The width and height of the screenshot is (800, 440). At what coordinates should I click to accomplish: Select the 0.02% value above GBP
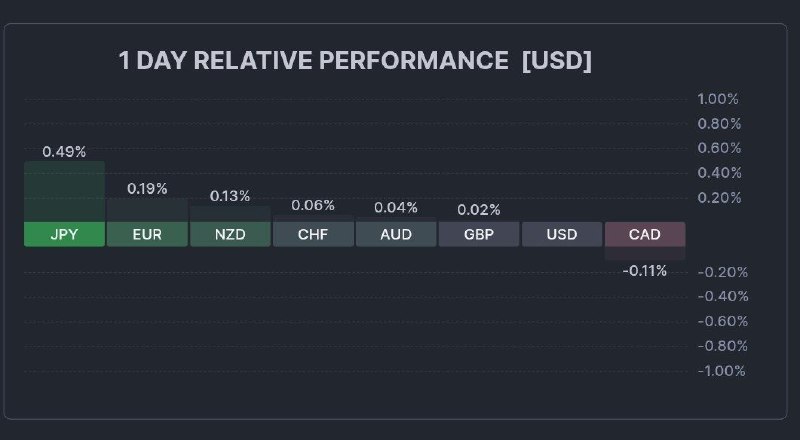click(x=479, y=210)
